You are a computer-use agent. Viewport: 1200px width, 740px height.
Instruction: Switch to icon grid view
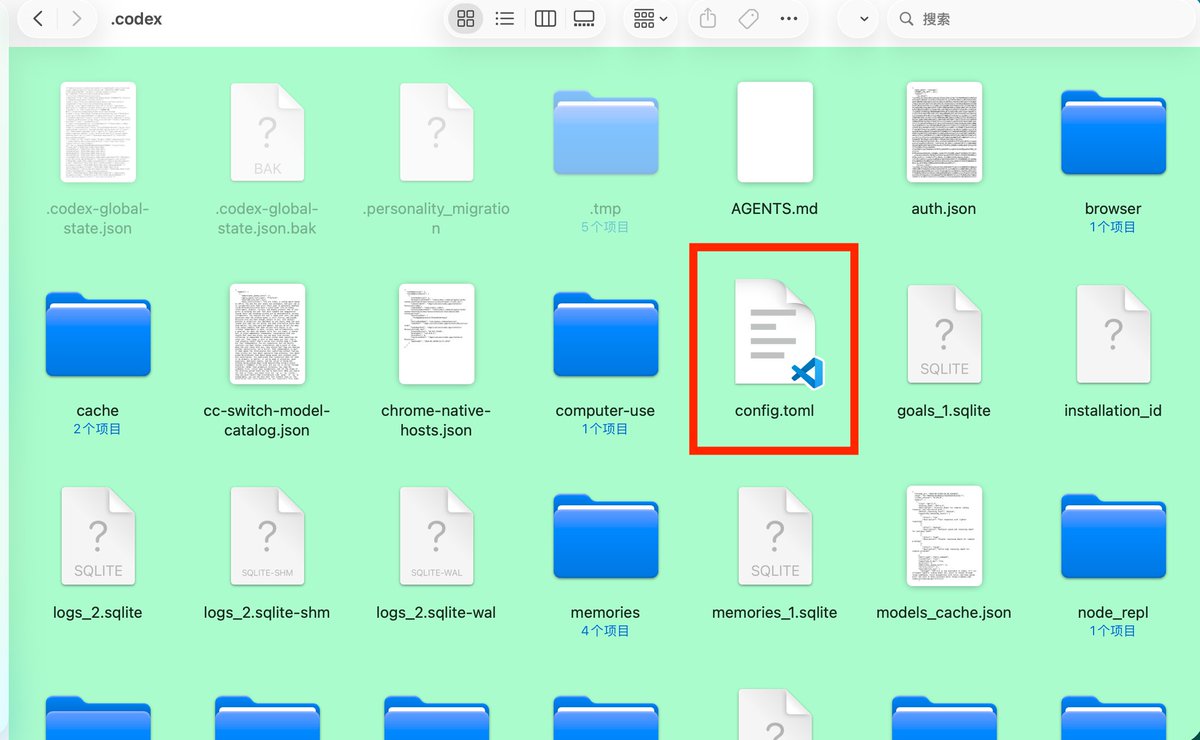coord(465,18)
